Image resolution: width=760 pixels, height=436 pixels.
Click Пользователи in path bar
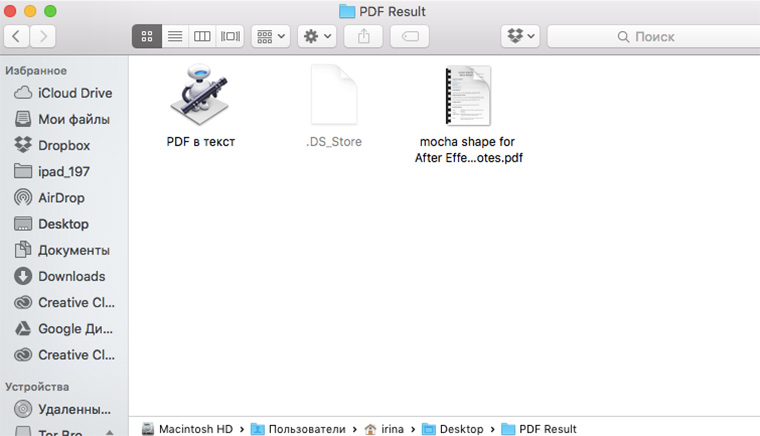point(298,429)
